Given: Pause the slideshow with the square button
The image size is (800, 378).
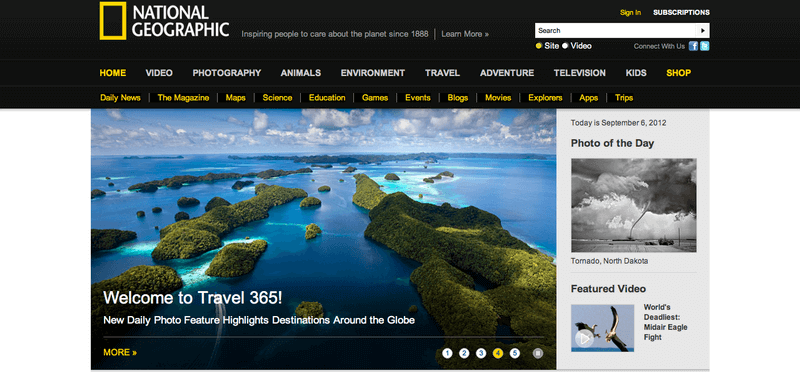Looking at the screenshot, I should [538, 353].
